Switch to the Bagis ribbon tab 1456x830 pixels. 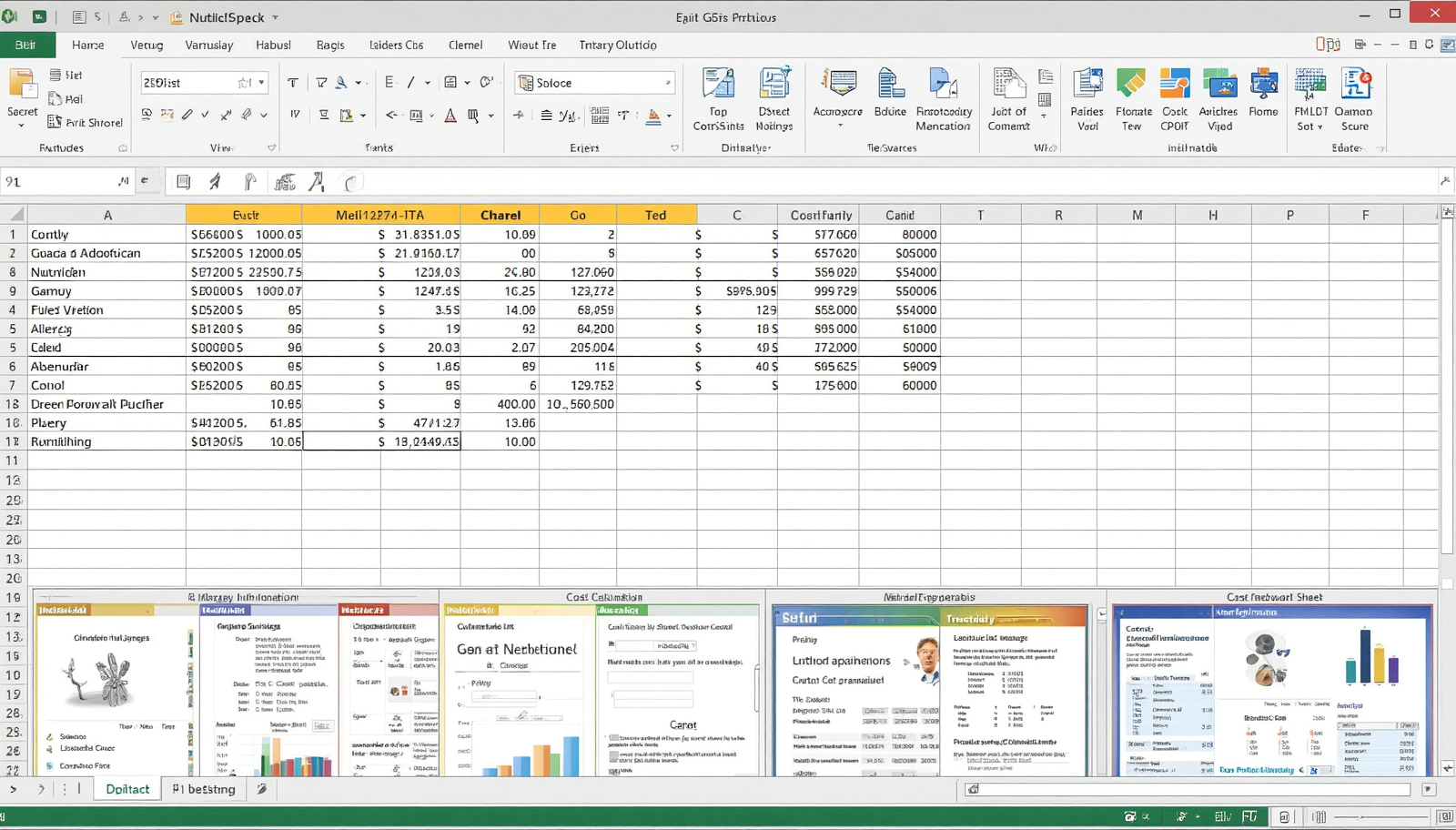coord(330,45)
